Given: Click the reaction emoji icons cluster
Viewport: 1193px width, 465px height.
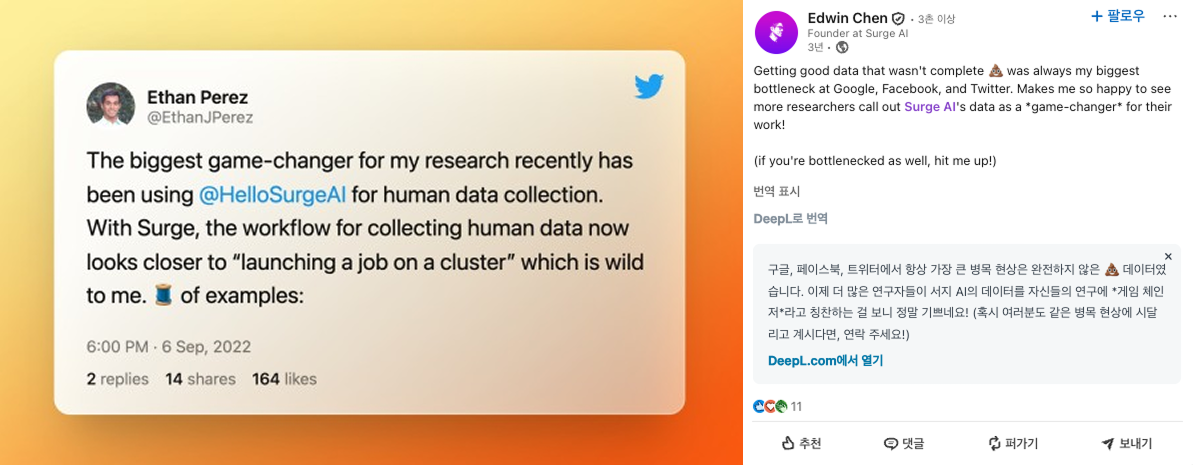Looking at the screenshot, I should (770, 406).
